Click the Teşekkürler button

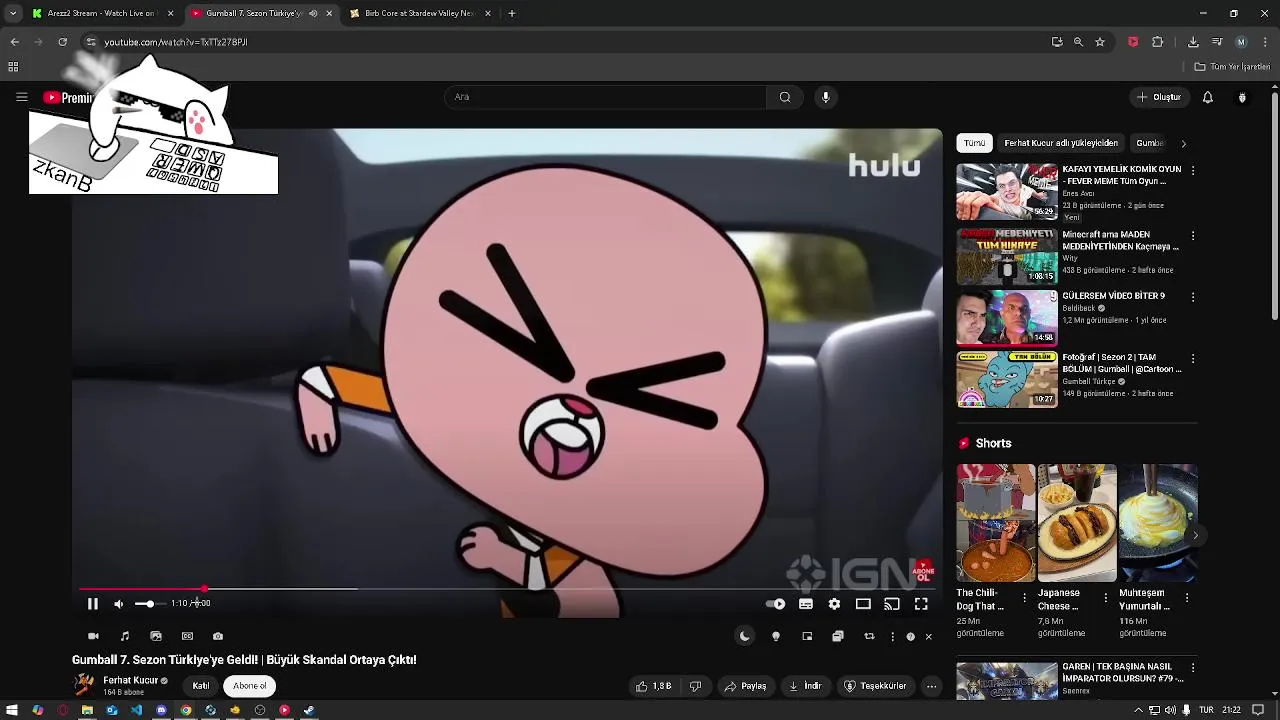click(x=876, y=686)
